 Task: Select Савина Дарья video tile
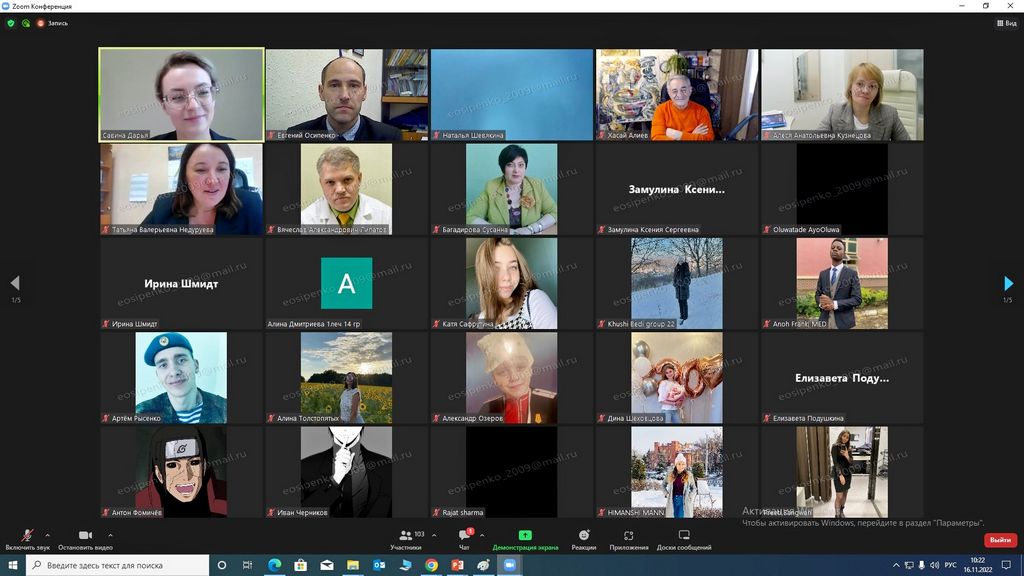pyautogui.click(x=181, y=94)
